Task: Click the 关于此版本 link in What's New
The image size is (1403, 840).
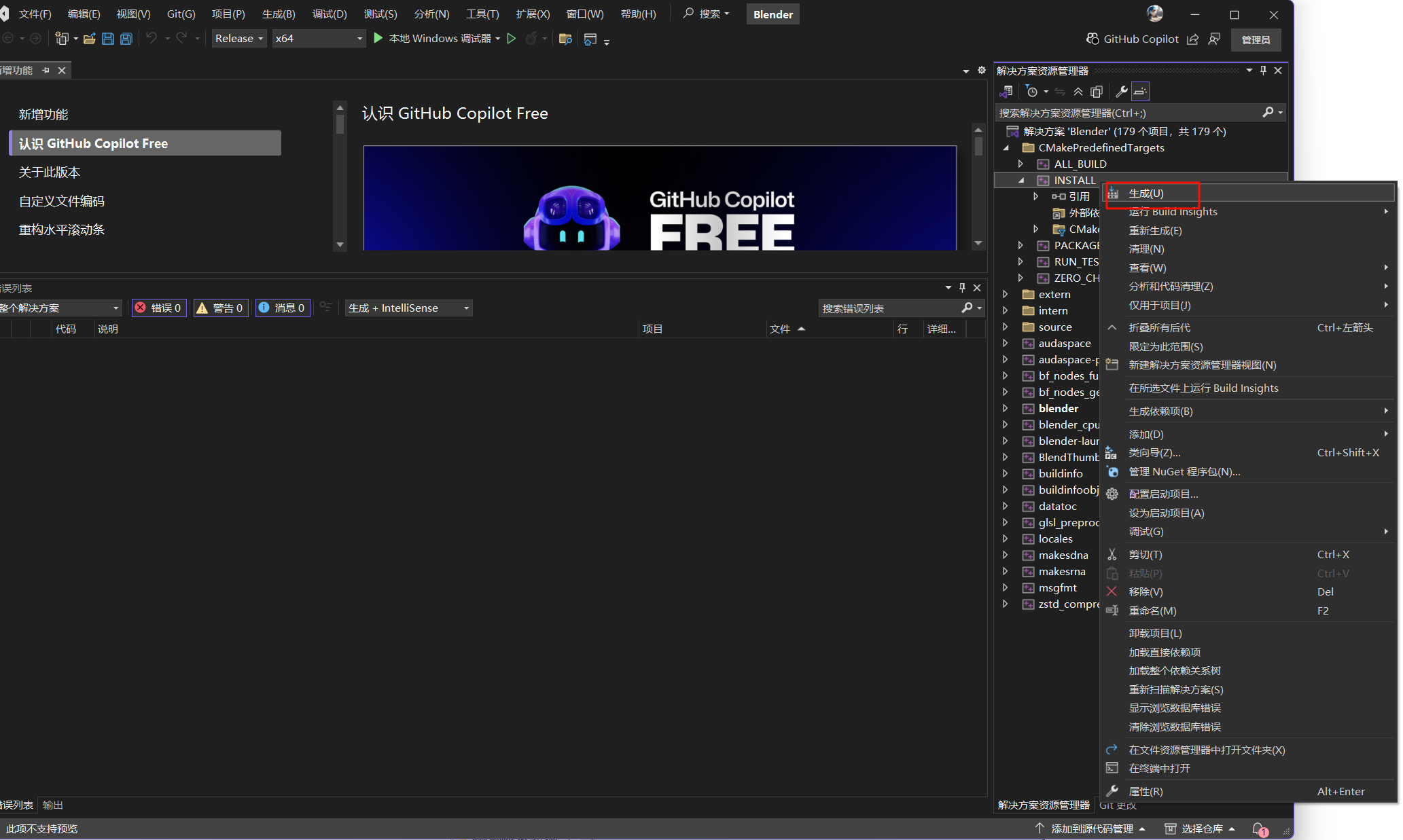Action: [x=50, y=172]
